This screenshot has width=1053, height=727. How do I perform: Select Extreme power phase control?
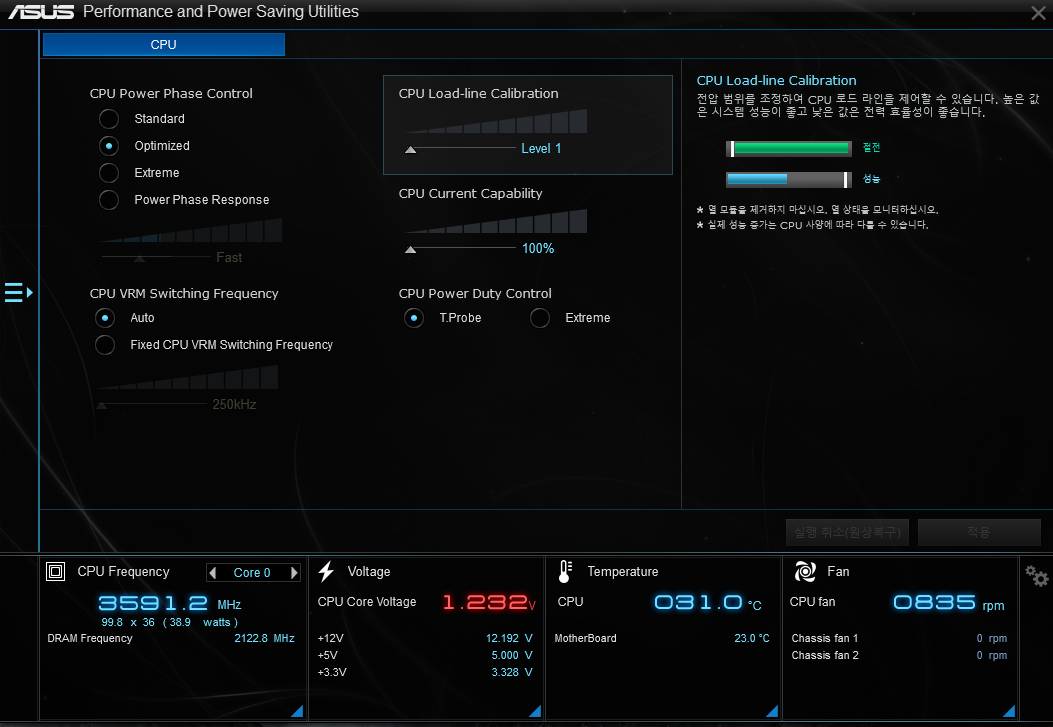tap(109, 173)
